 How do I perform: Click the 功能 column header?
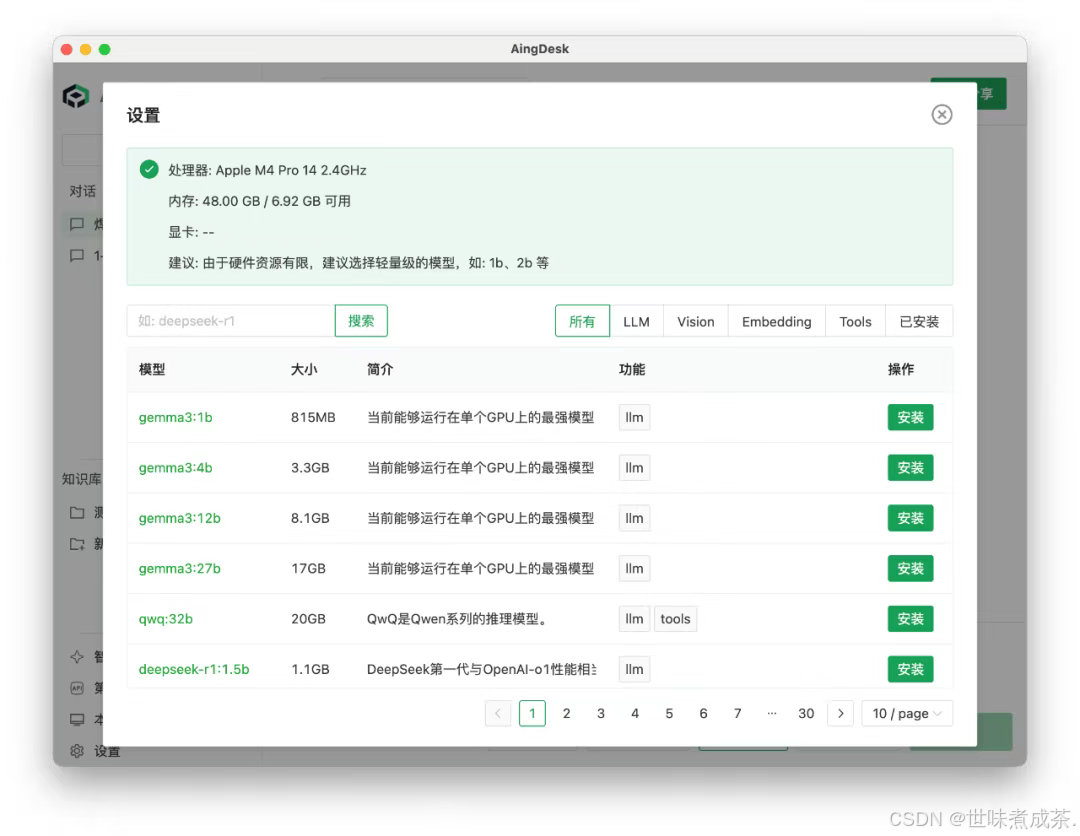[632, 369]
